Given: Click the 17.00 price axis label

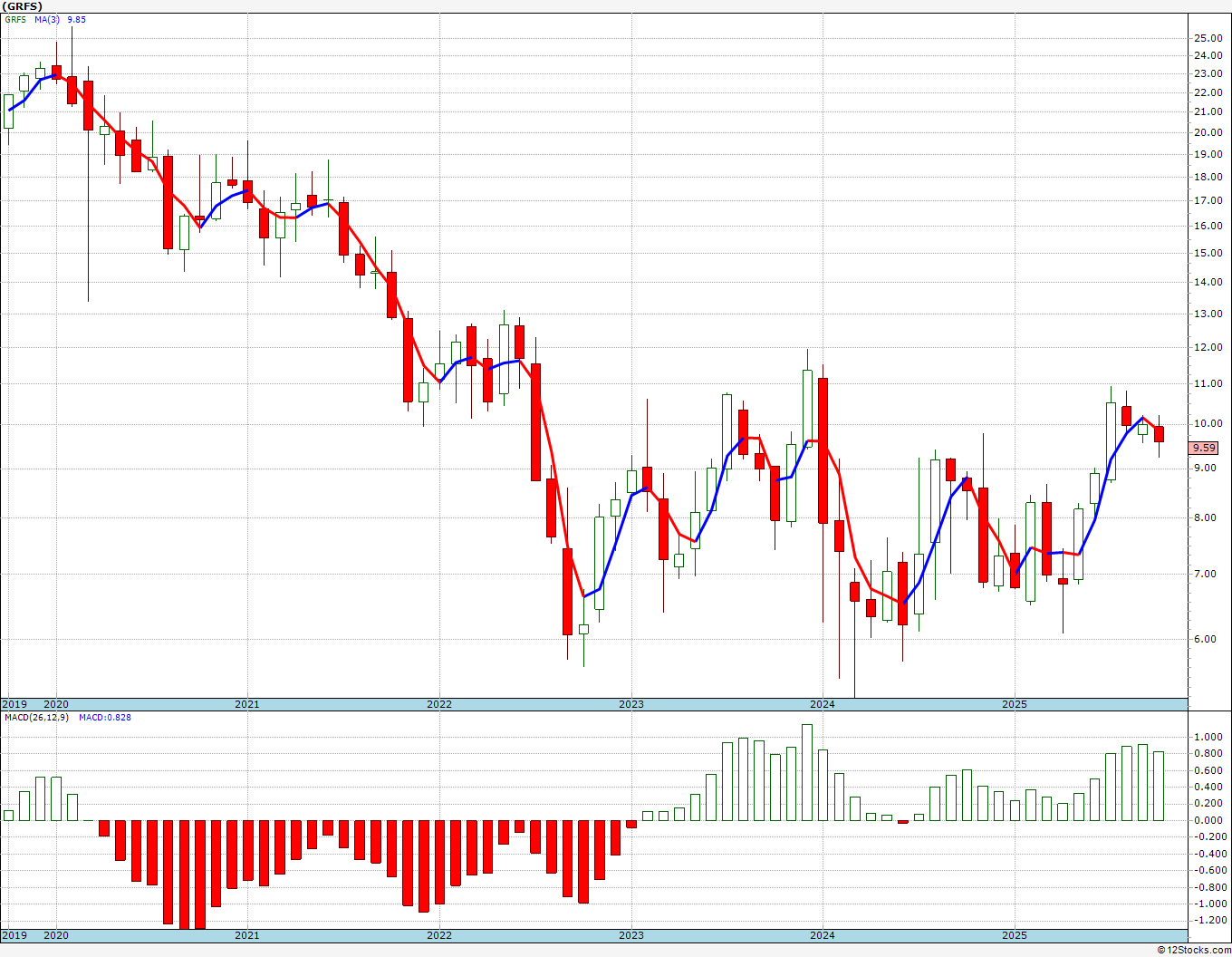Looking at the screenshot, I should [x=1208, y=200].
